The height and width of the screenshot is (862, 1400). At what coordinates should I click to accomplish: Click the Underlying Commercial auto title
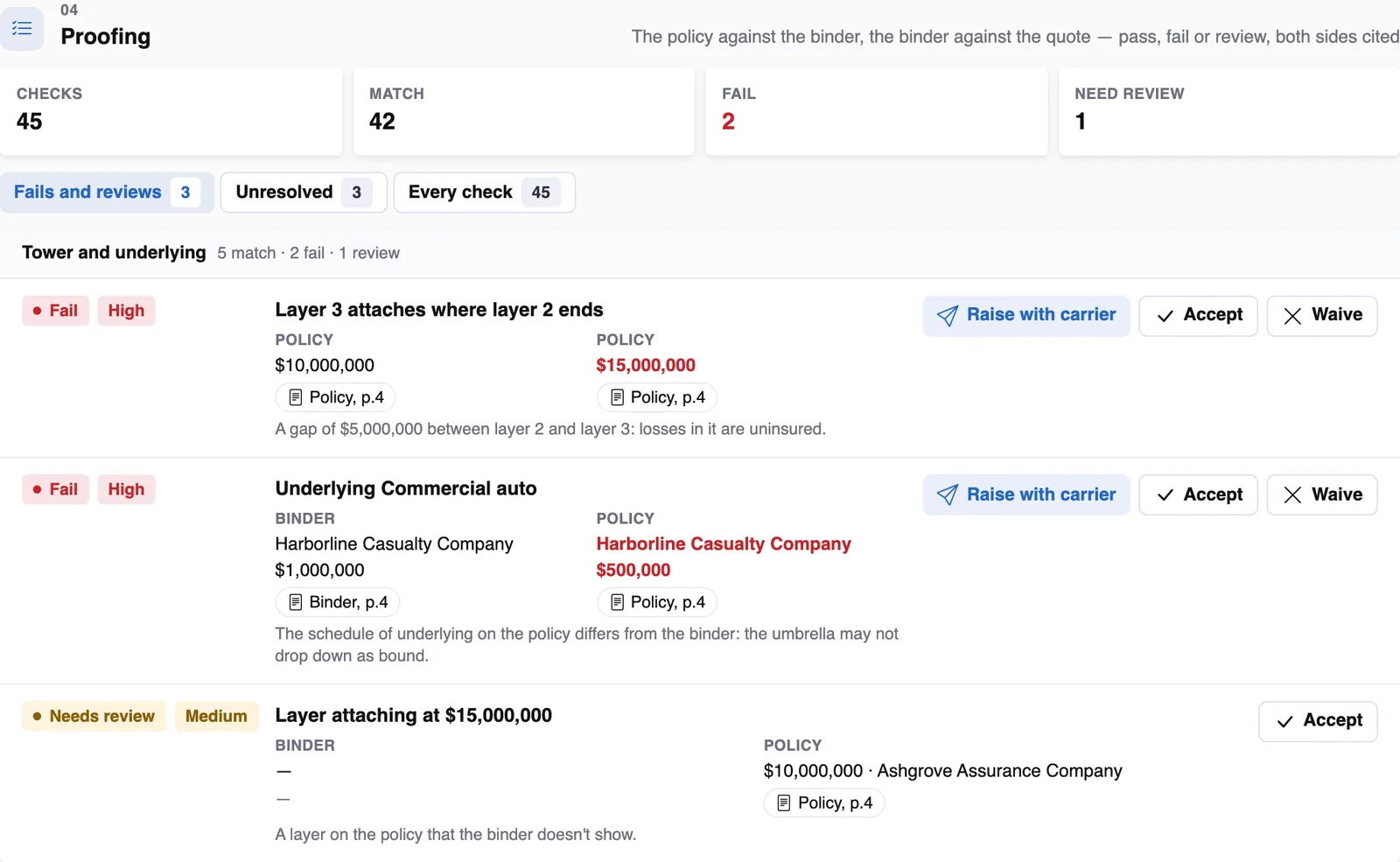pyautogui.click(x=406, y=488)
